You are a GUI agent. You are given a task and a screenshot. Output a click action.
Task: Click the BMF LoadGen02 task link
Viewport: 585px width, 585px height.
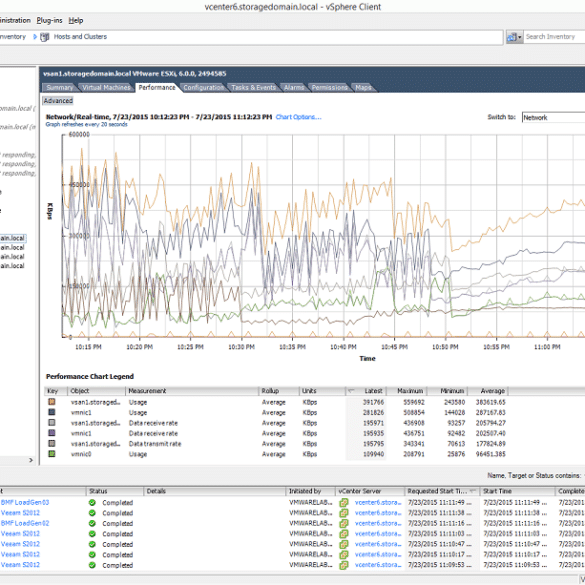click(25, 523)
